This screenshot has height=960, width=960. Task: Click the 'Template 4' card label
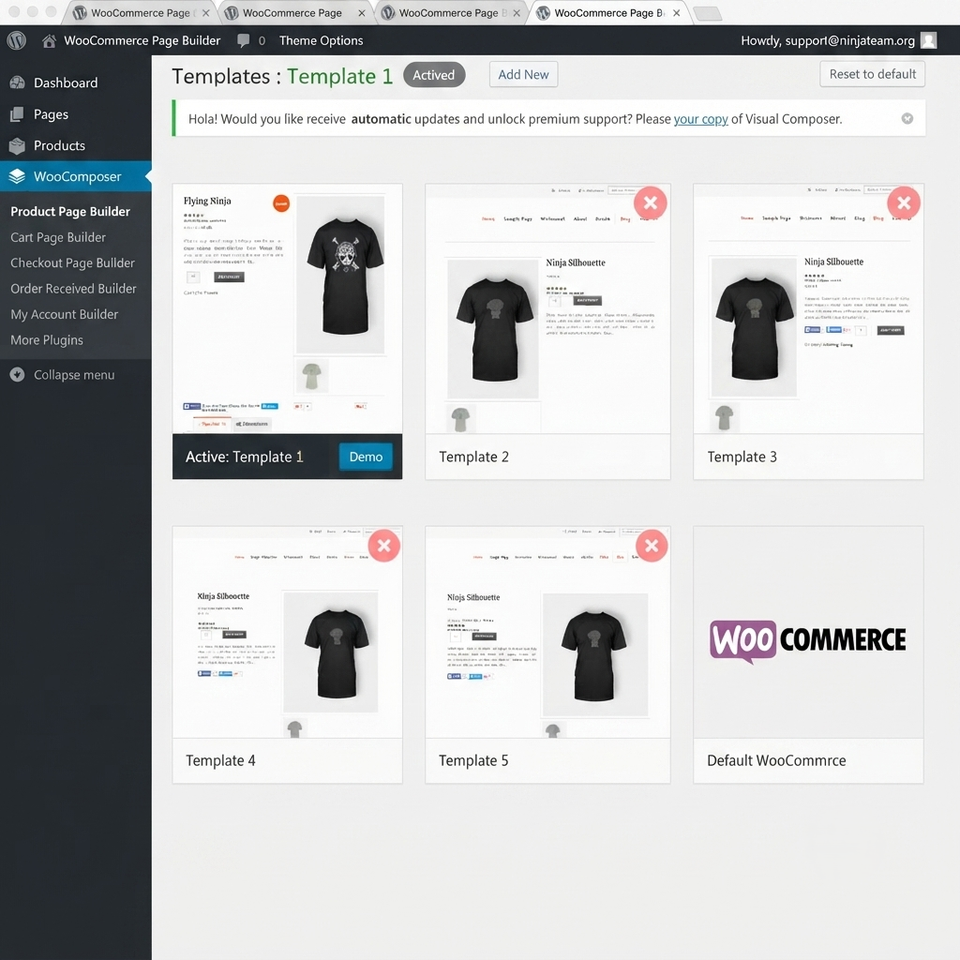220,760
